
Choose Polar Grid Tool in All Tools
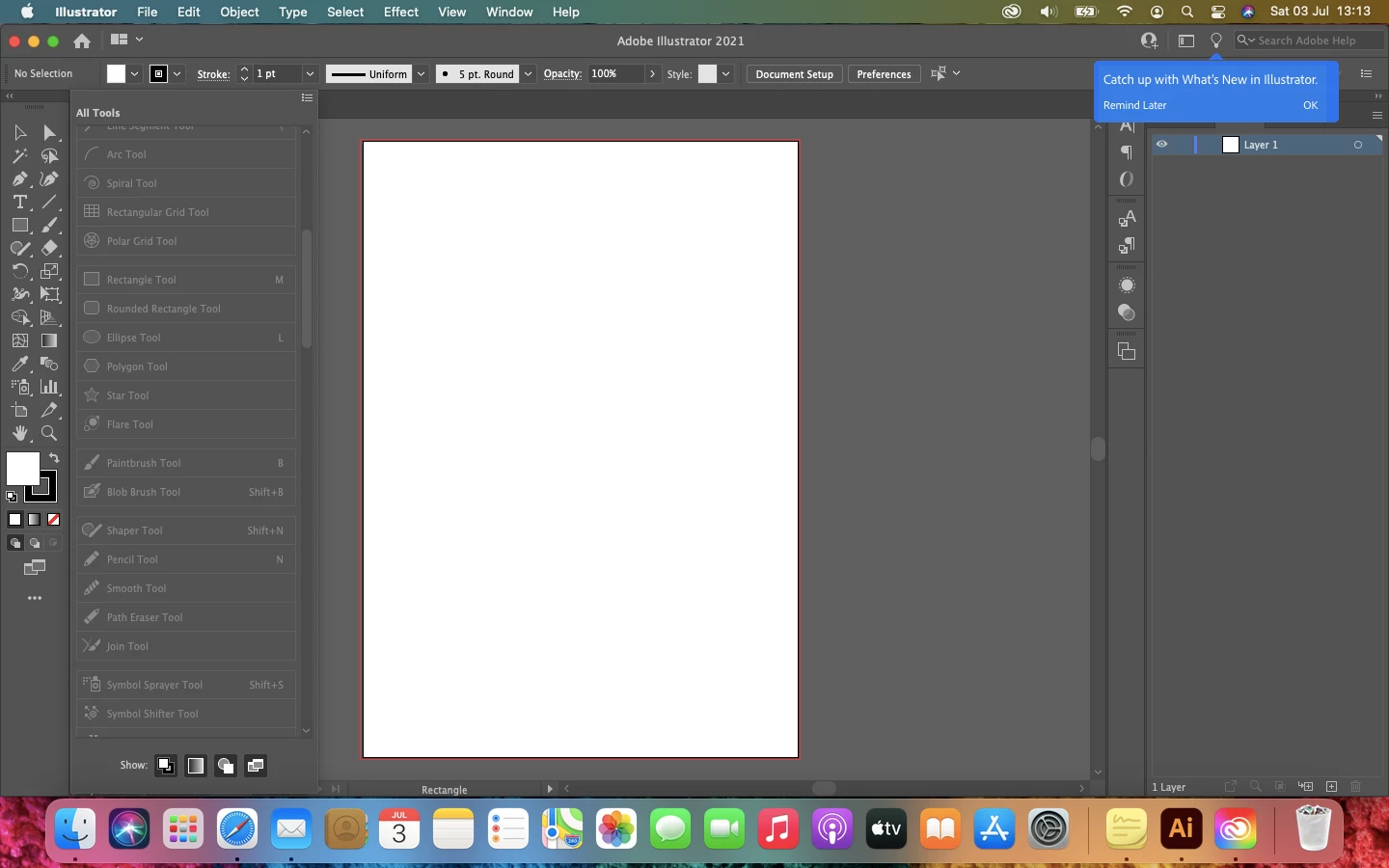(x=186, y=241)
